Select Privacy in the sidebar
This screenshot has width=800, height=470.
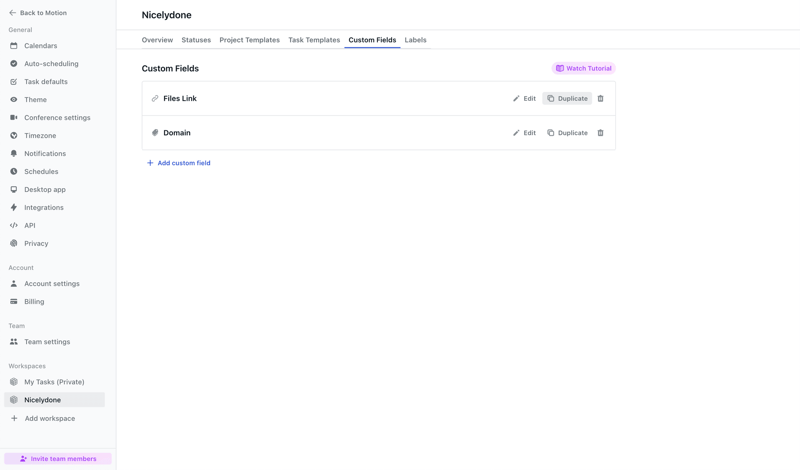36,243
